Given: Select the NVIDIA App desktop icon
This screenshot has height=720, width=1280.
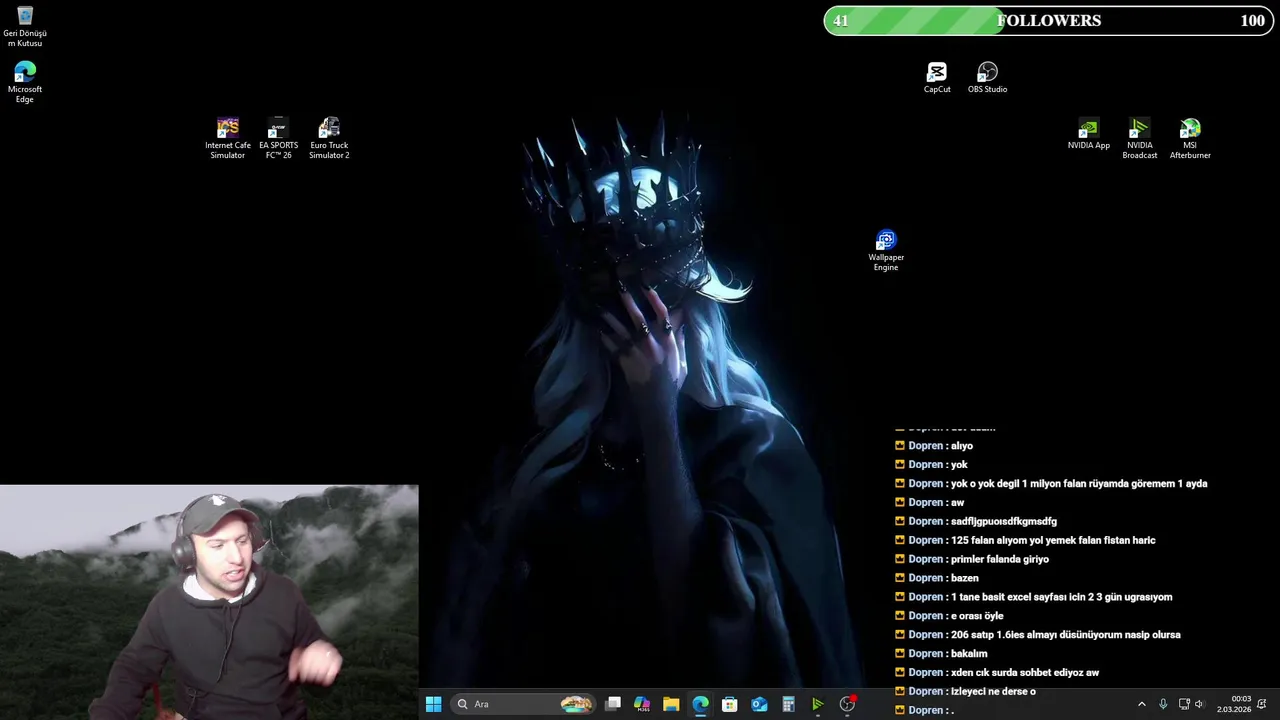Looking at the screenshot, I should point(1089,134).
